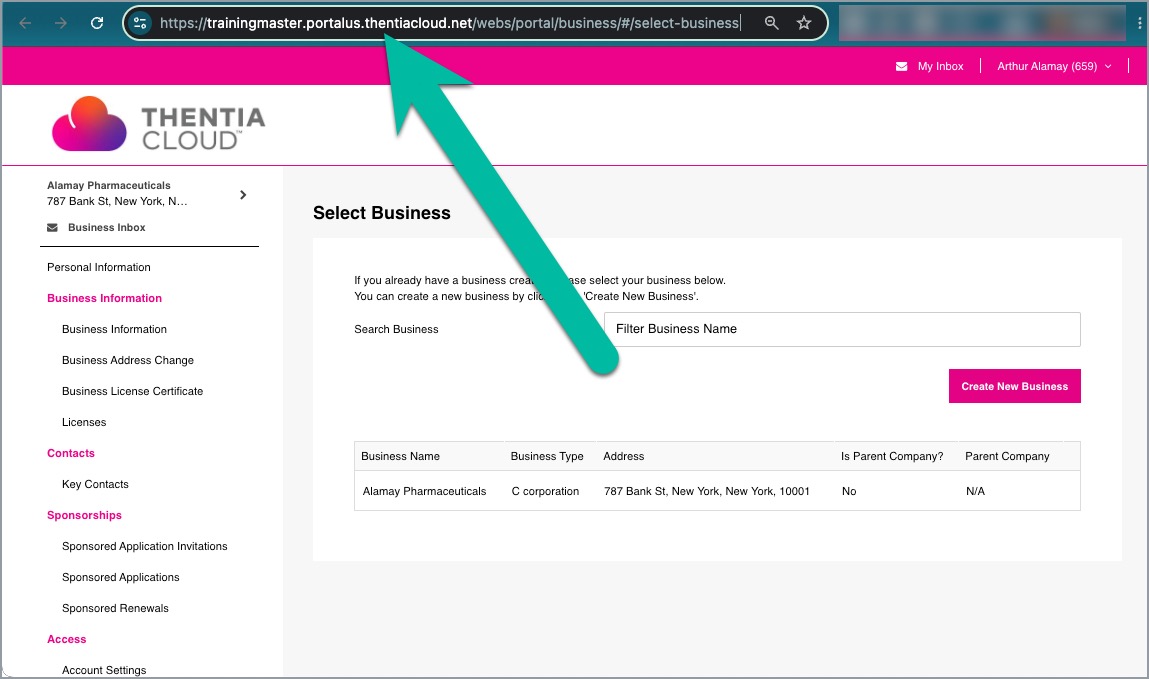
Task: Open Personal Information in the sidebar
Action: [x=99, y=267]
